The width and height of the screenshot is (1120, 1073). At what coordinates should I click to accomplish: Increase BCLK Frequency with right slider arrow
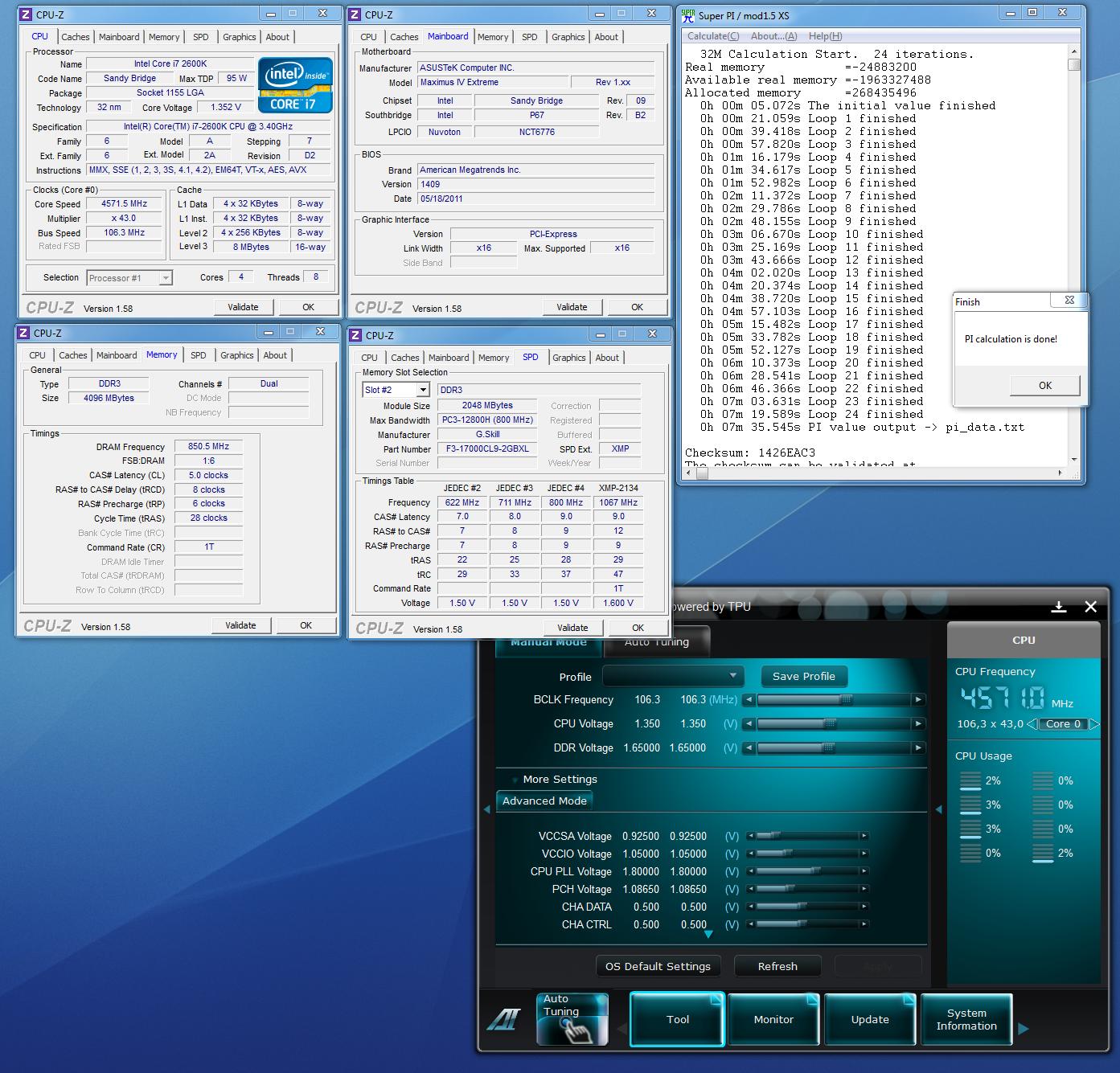918,700
